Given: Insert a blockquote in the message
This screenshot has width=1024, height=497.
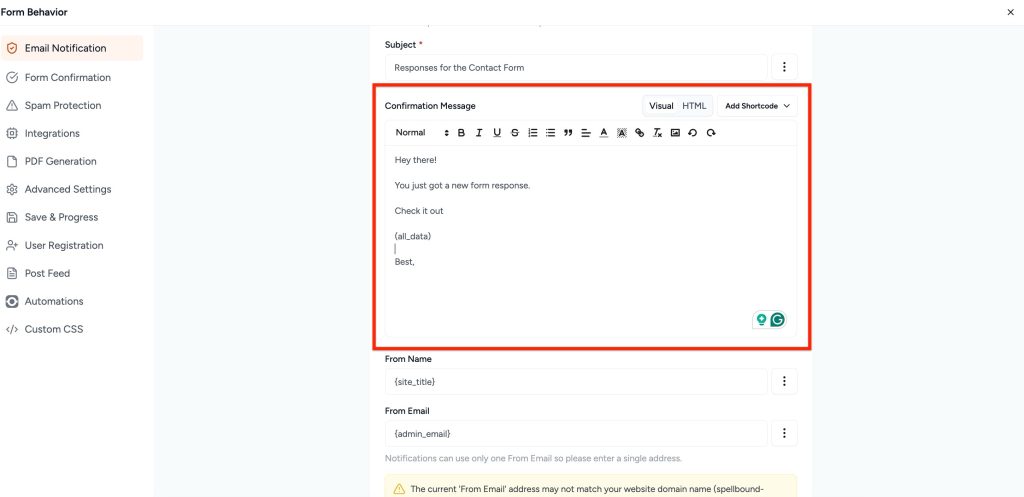Looking at the screenshot, I should point(568,133).
